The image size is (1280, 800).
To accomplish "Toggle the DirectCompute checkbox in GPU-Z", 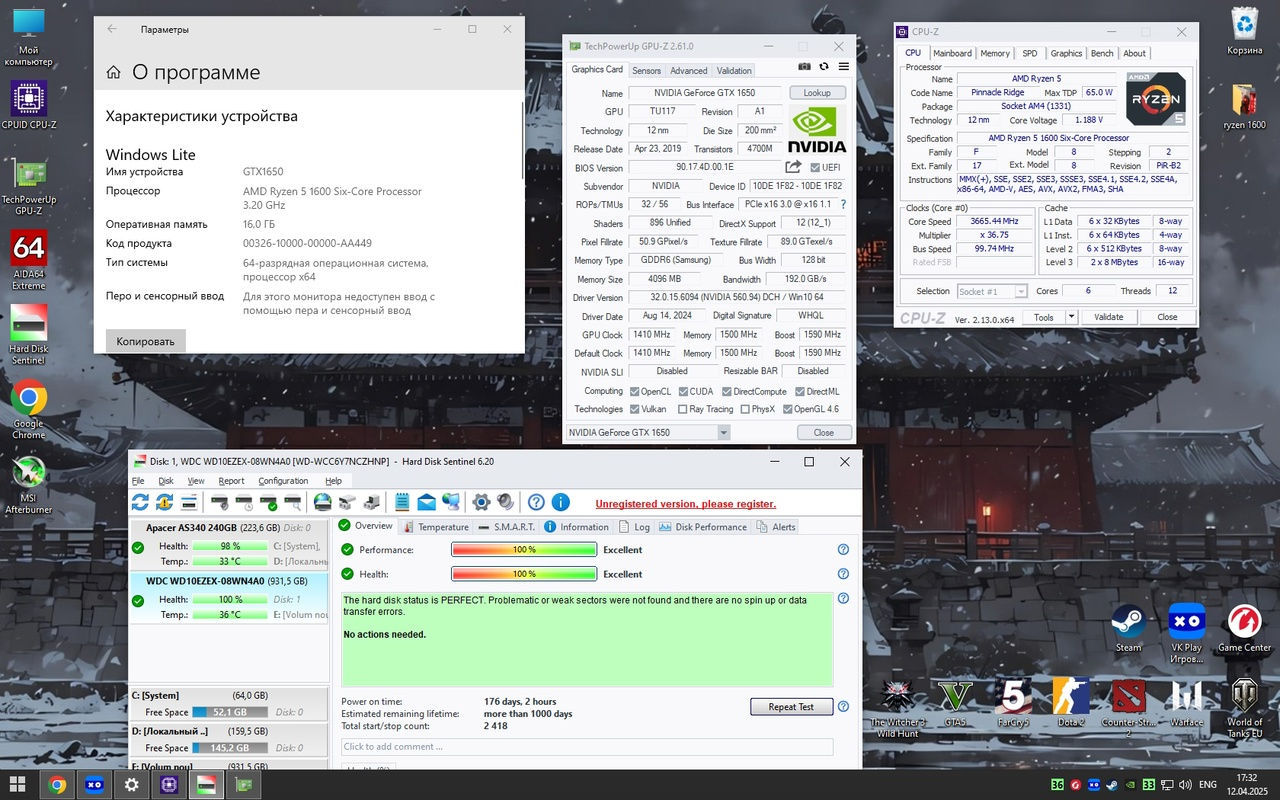I will point(727,391).
